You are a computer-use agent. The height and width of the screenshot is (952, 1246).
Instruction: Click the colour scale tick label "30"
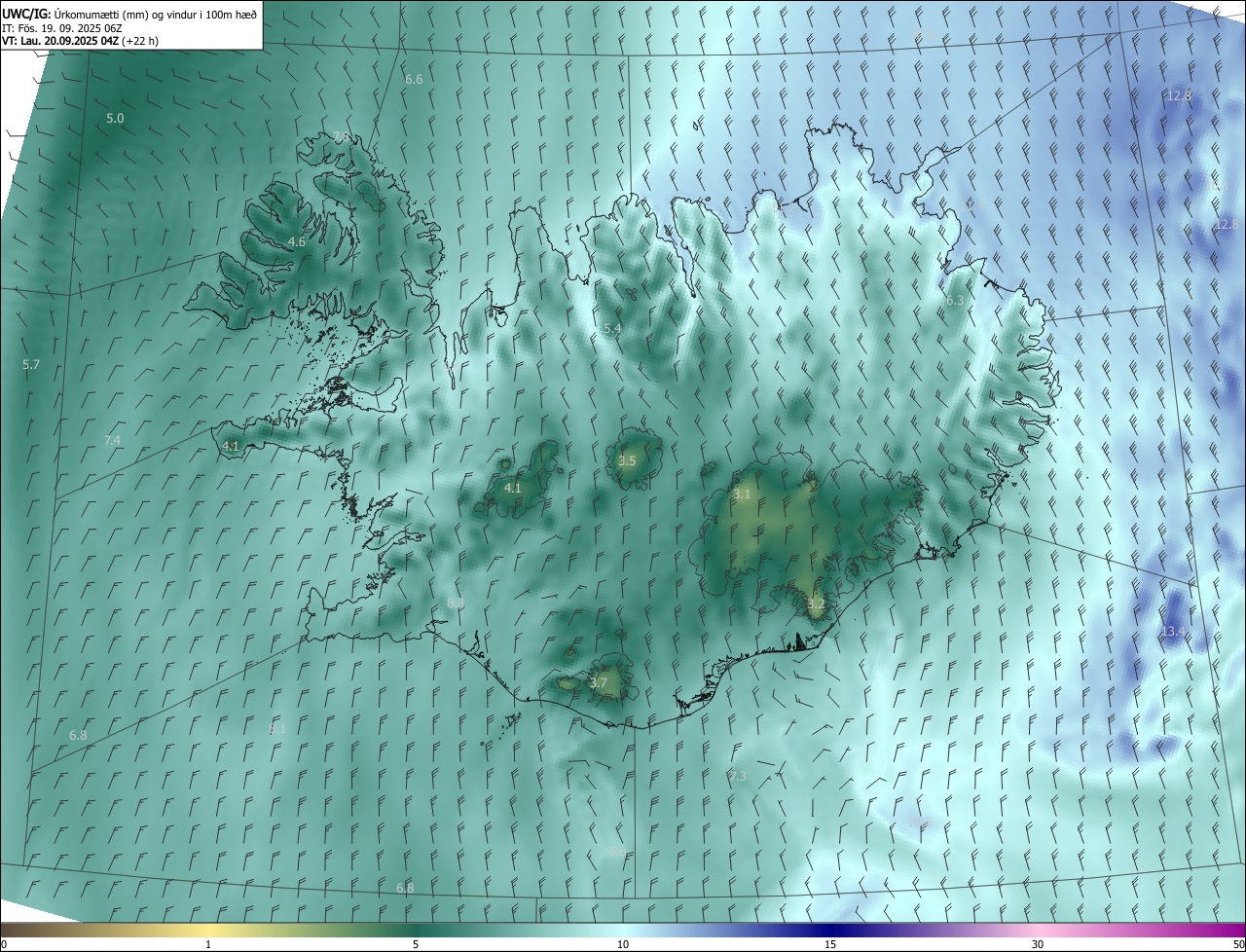[1038, 944]
